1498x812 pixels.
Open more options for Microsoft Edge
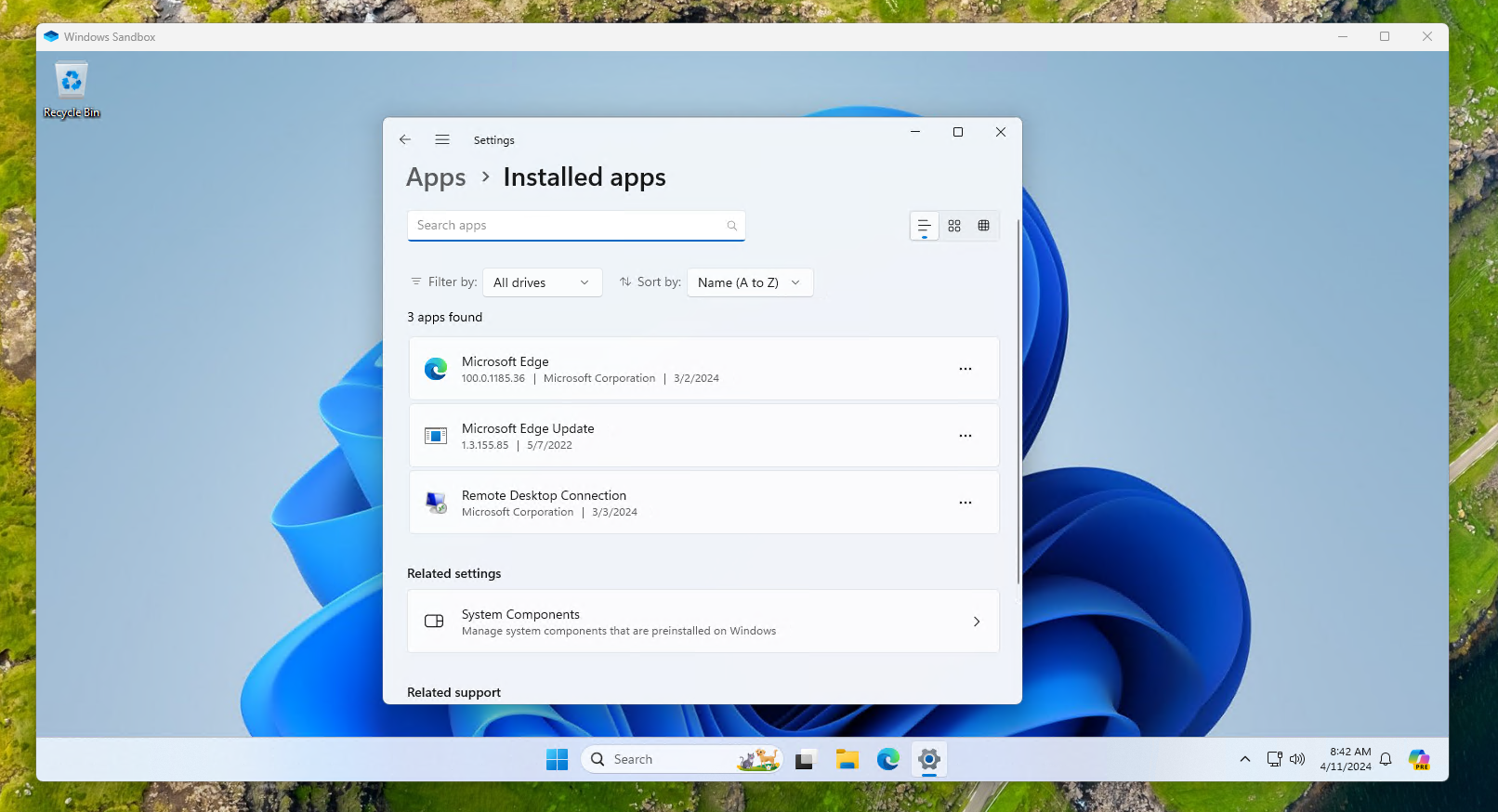pyautogui.click(x=966, y=369)
